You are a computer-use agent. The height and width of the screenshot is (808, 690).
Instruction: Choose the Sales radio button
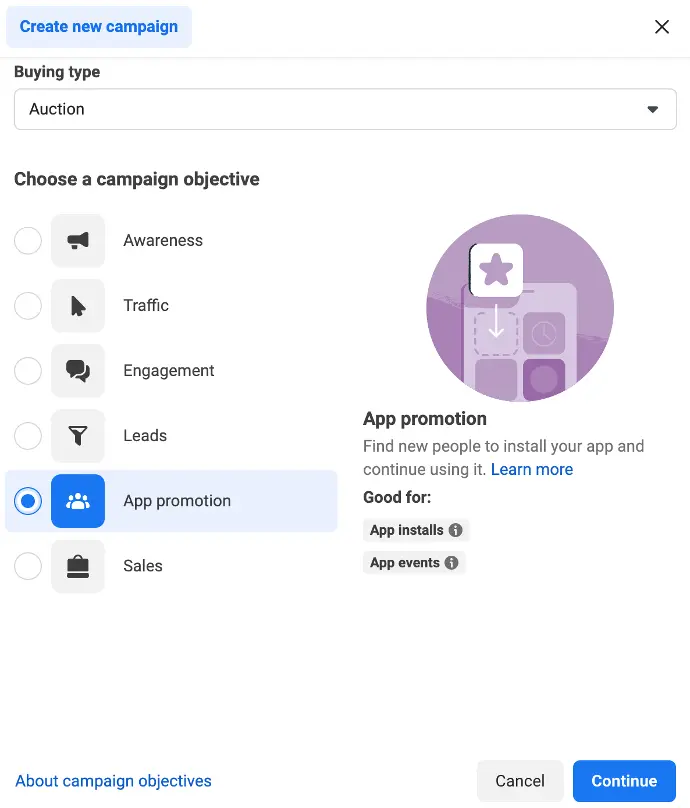[x=28, y=566]
